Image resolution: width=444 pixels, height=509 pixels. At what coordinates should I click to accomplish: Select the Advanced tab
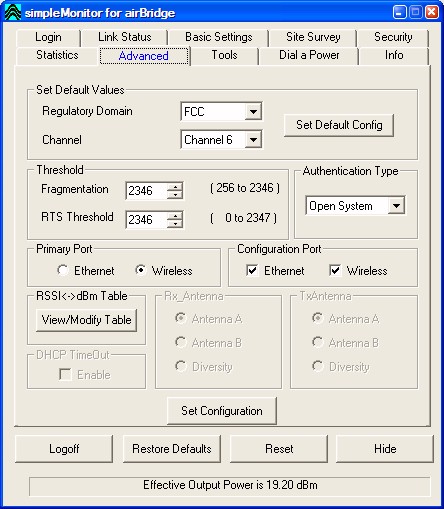tap(144, 56)
